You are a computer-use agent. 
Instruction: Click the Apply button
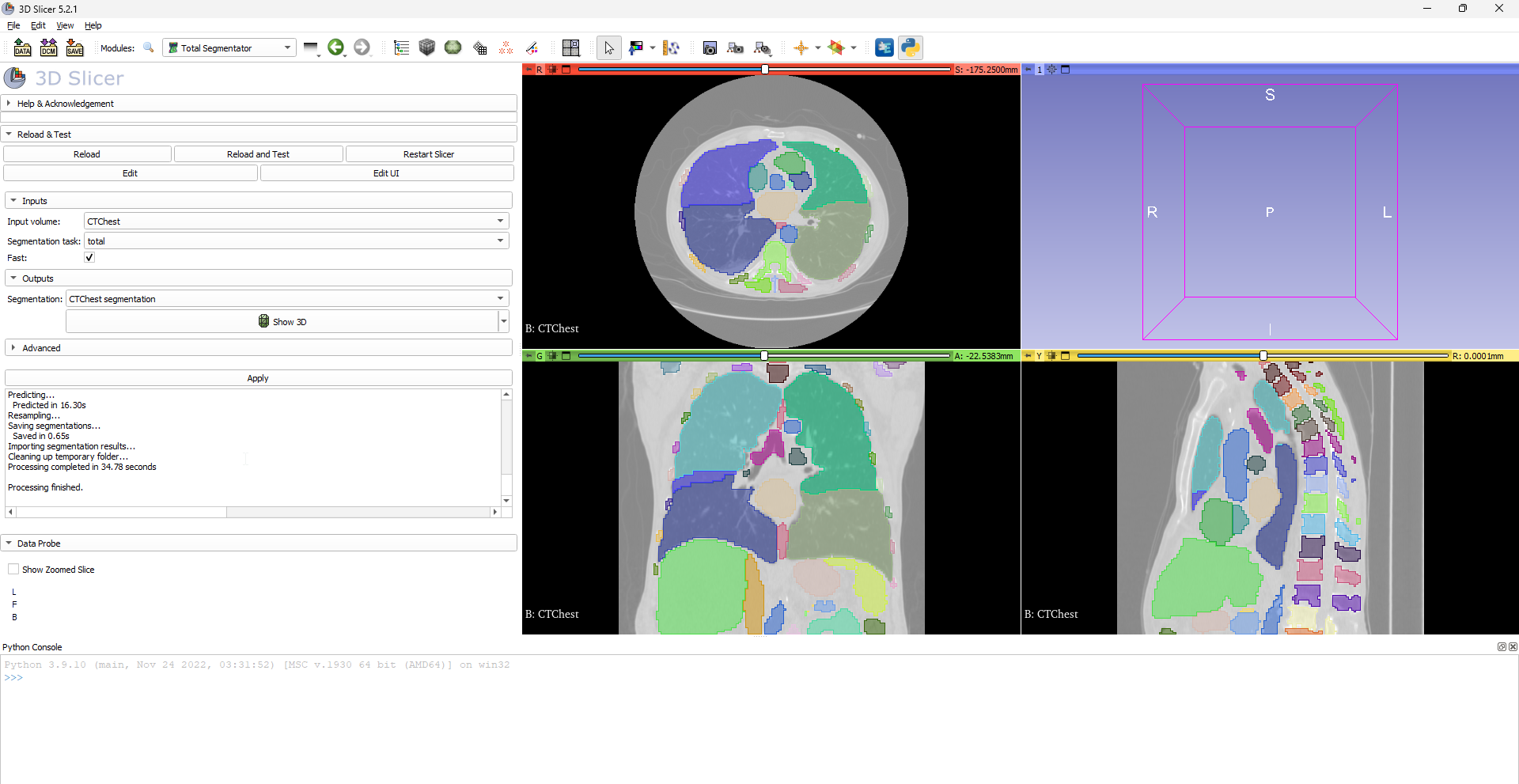258,377
